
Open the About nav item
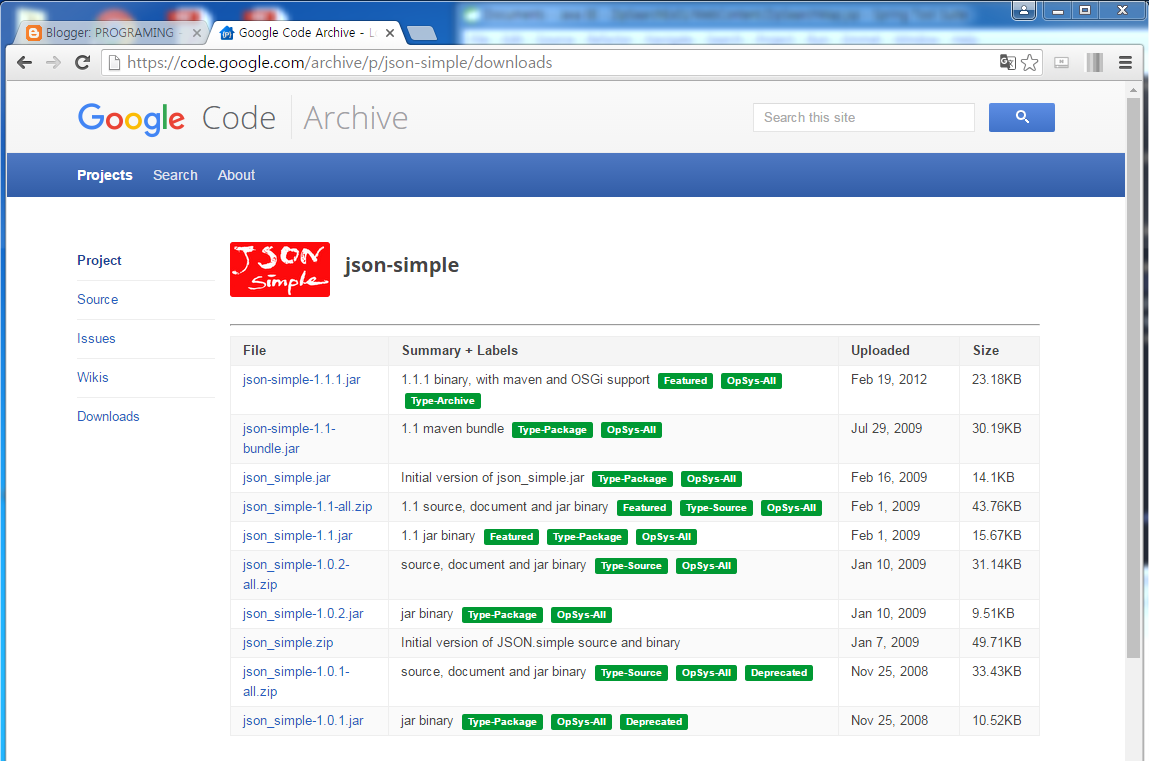[x=236, y=175]
